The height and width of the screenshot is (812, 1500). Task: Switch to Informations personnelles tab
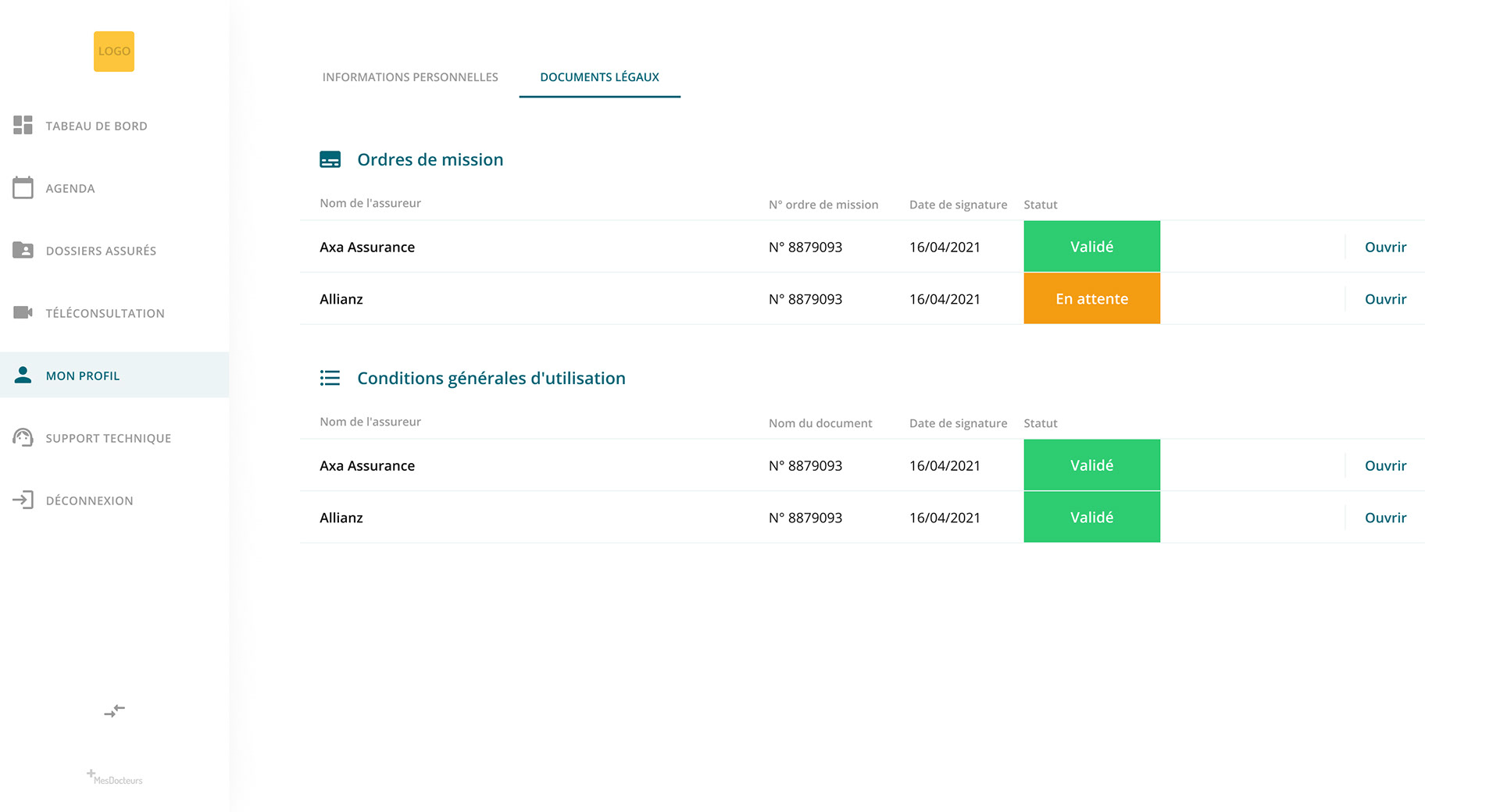[410, 77]
